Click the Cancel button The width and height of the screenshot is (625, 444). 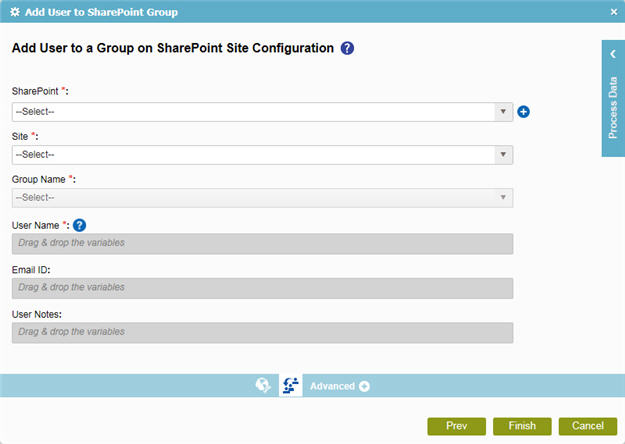(x=588, y=426)
